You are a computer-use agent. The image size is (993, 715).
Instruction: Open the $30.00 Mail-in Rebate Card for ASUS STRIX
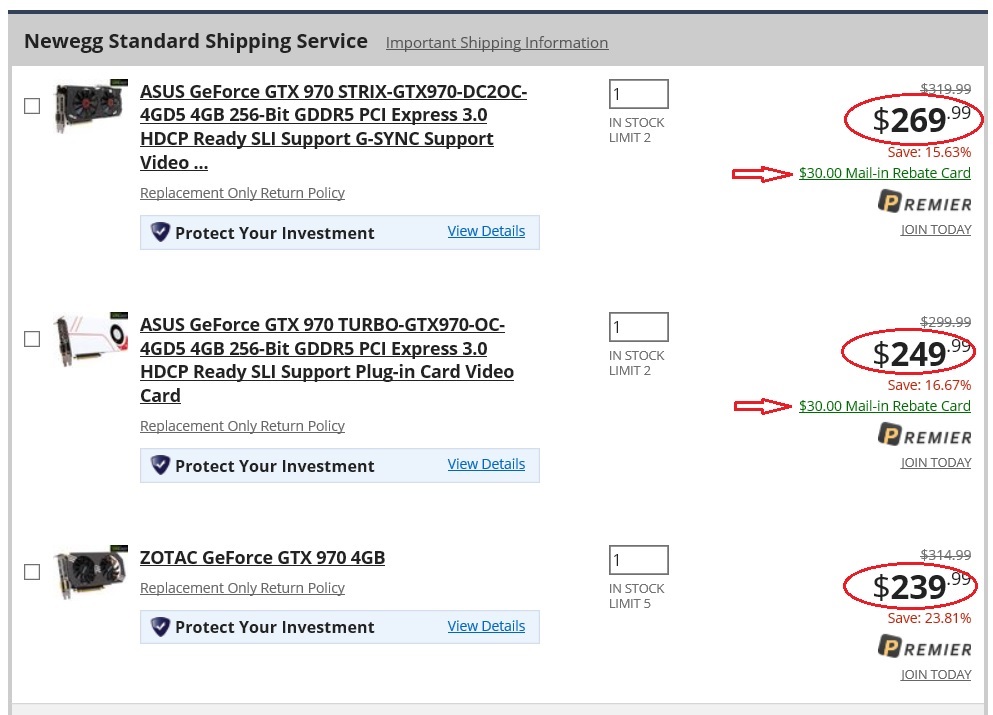[885, 173]
